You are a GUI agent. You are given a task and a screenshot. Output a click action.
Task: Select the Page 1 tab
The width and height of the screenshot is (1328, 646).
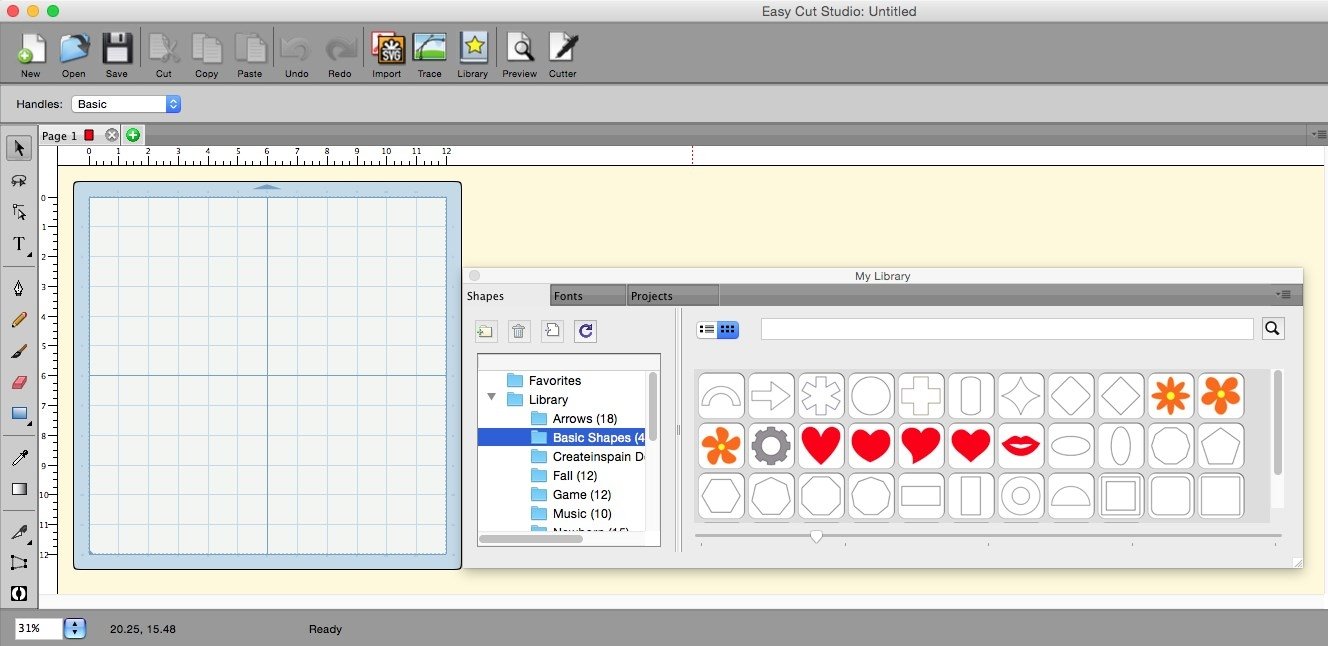(x=59, y=136)
